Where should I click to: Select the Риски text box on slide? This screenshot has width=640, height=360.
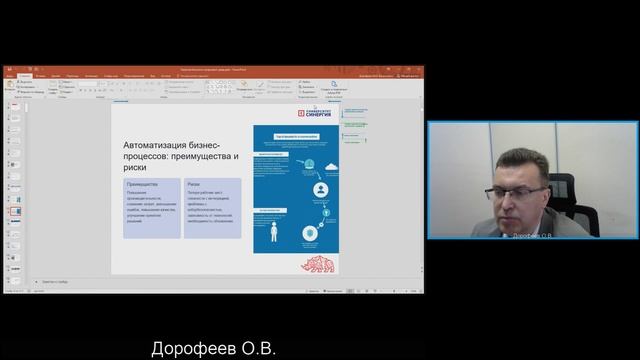[x=212, y=208]
